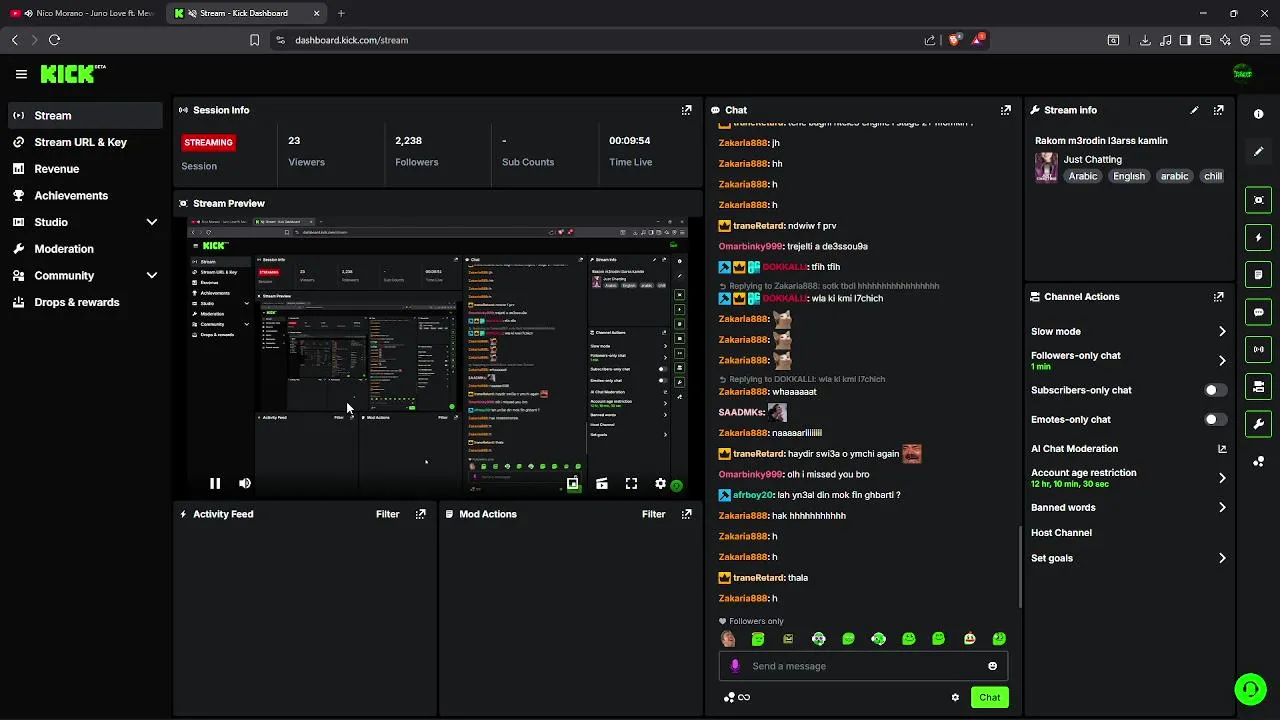Click username traneRetard saying thala
1280x720 pixels.
pyautogui.click(x=758, y=578)
